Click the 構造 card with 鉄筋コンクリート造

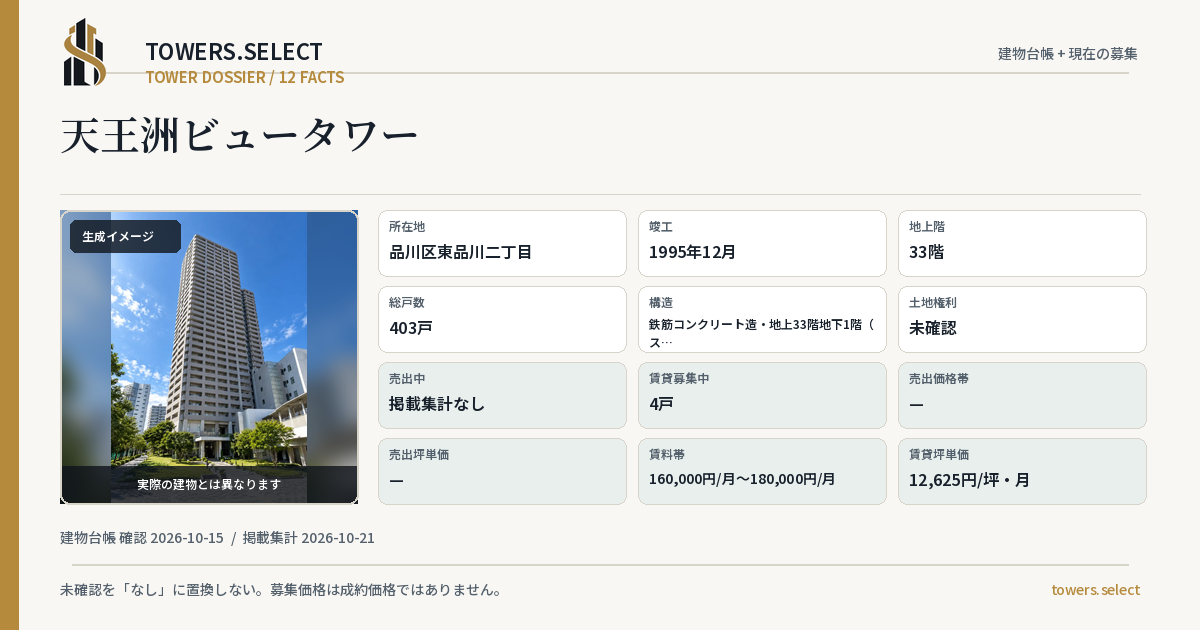point(762,319)
